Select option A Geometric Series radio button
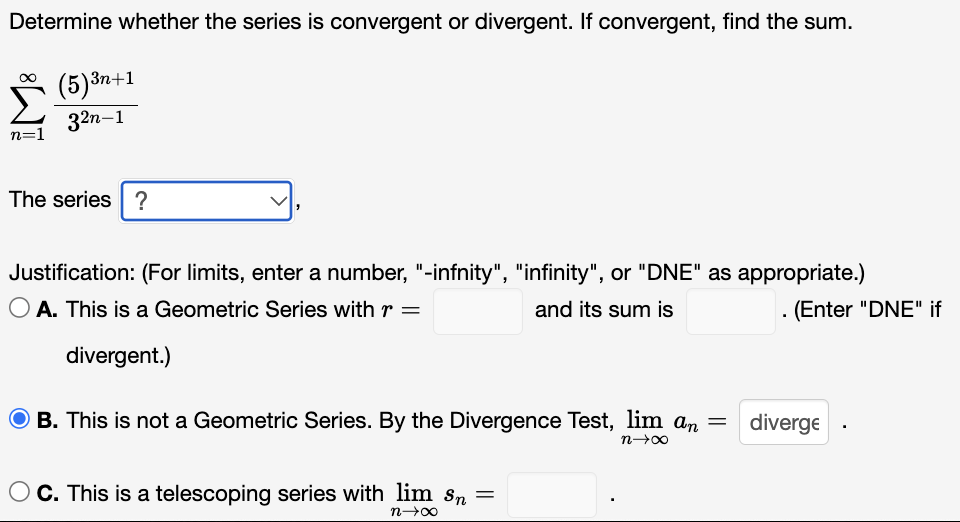 (x=20, y=308)
